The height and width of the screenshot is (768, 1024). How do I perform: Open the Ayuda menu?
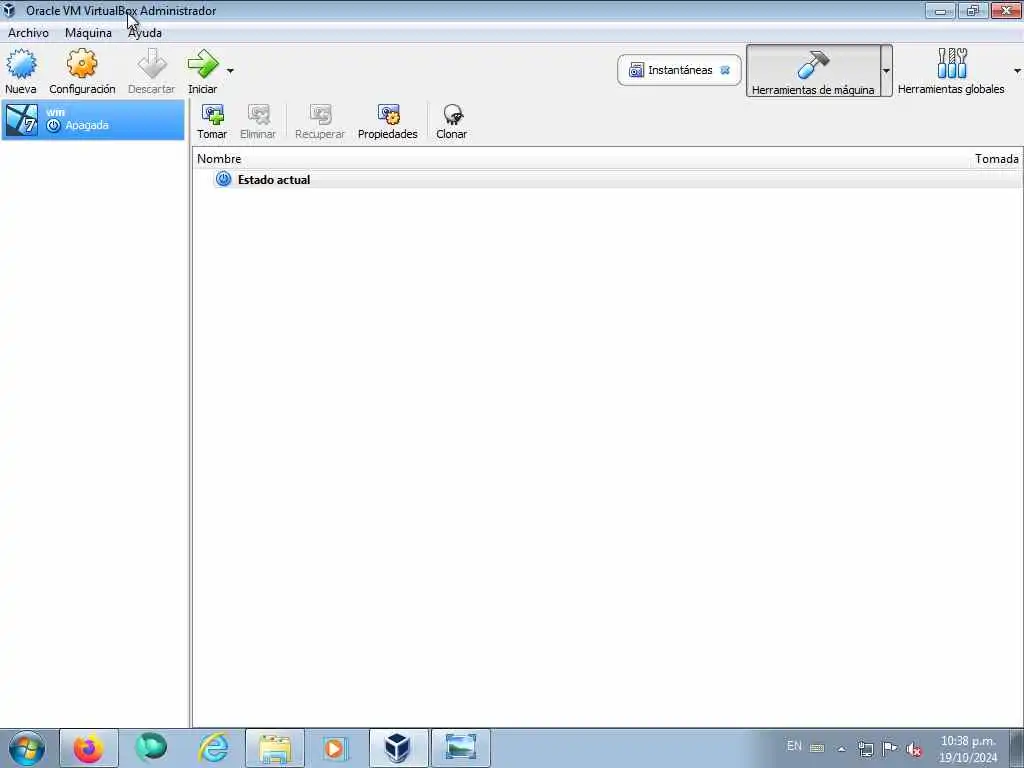point(145,33)
